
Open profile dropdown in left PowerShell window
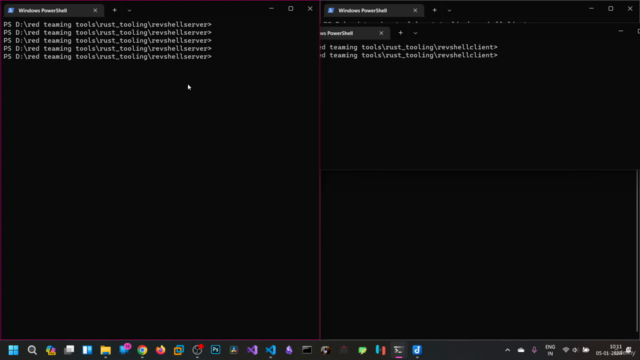click(129, 10)
